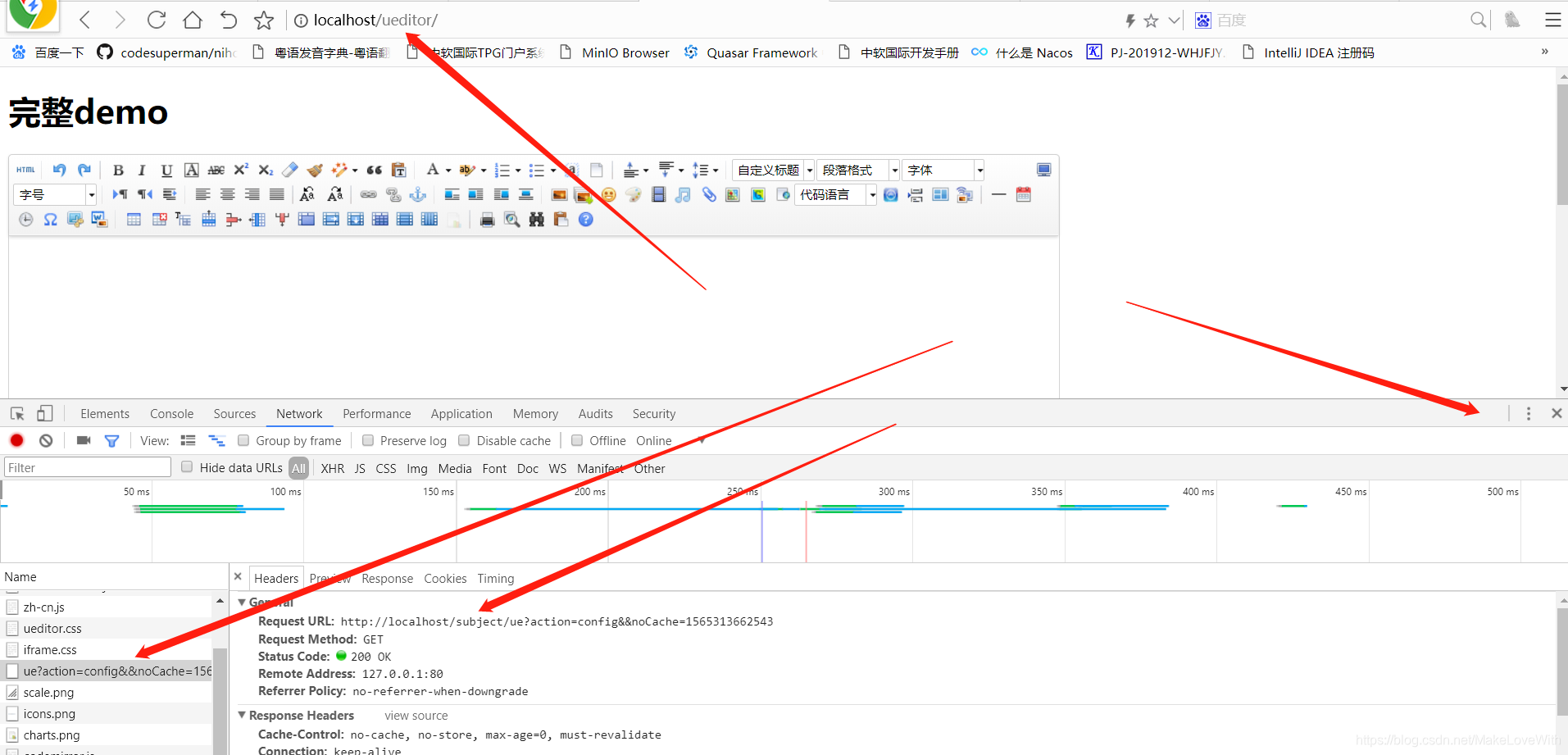Toggle fullscreen editor mode
The width and height of the screenshot is (1568, 755).
tap(1043, 170)
